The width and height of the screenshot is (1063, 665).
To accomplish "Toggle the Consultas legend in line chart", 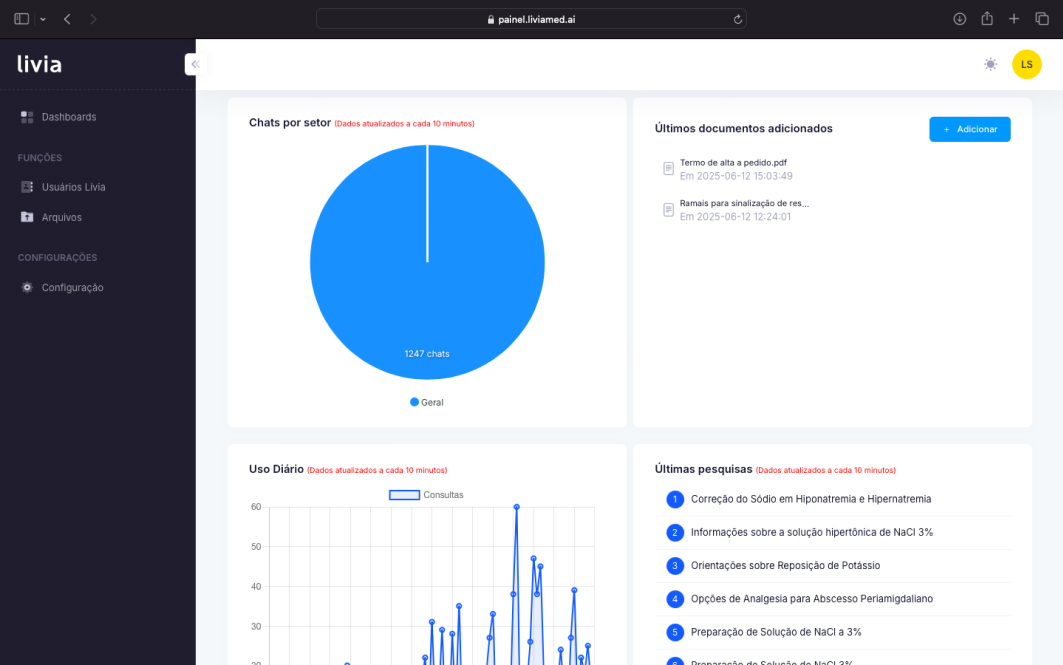I will (x=426, y=495).
